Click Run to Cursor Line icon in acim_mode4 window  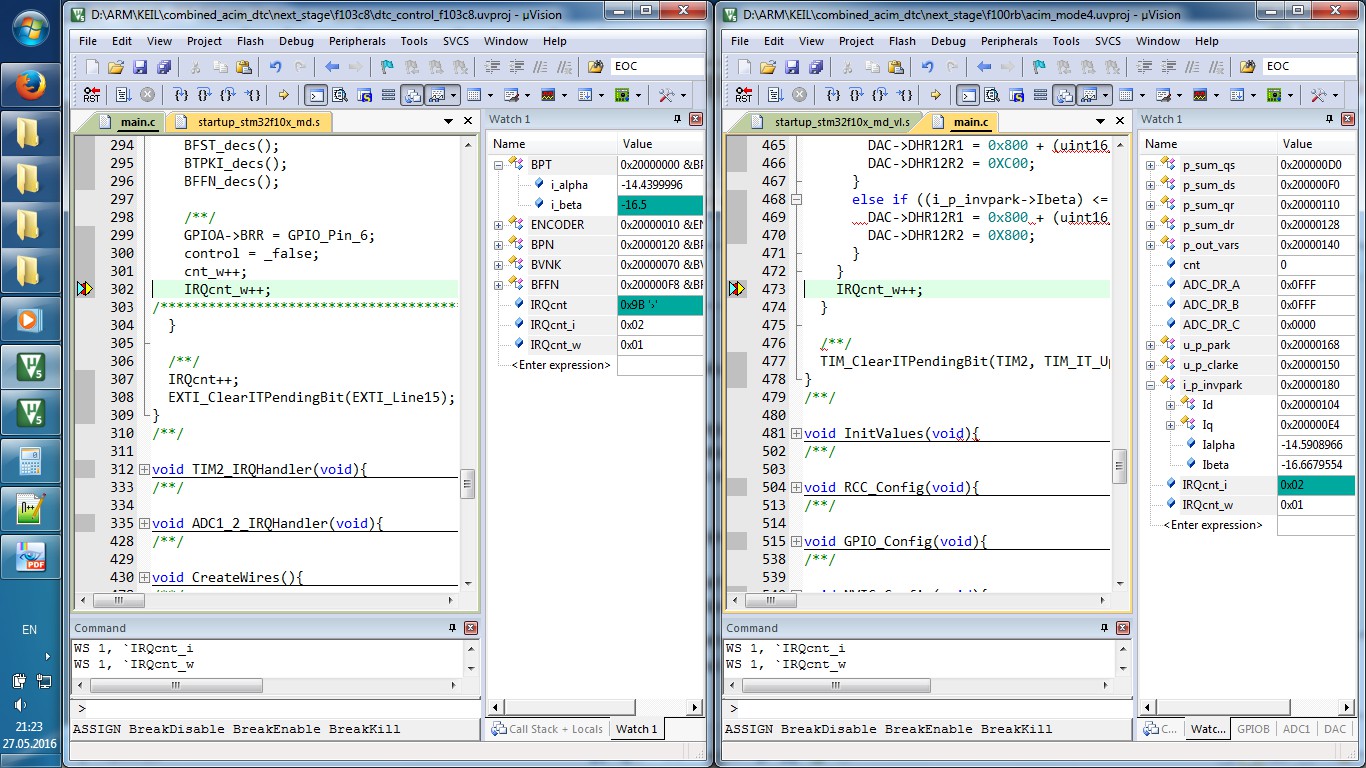coord(904,95)
